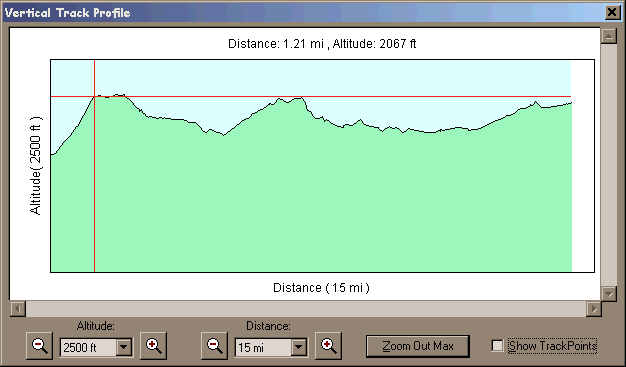Click the horizontal scrollbar left arrow

[18, 309]
